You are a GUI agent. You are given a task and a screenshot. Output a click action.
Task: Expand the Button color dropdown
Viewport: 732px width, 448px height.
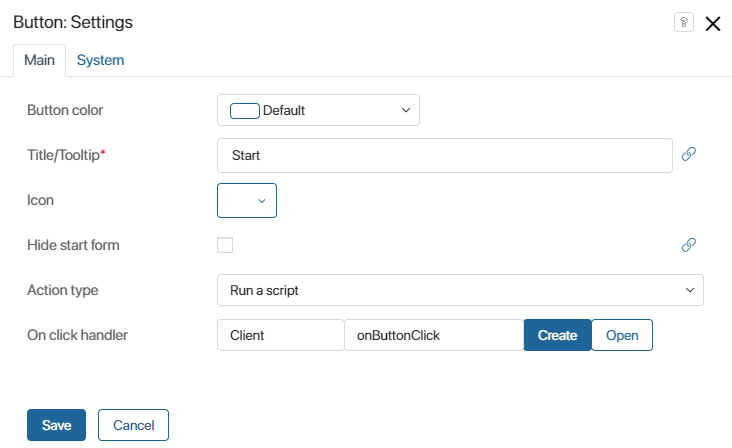(x=318, y=110)
